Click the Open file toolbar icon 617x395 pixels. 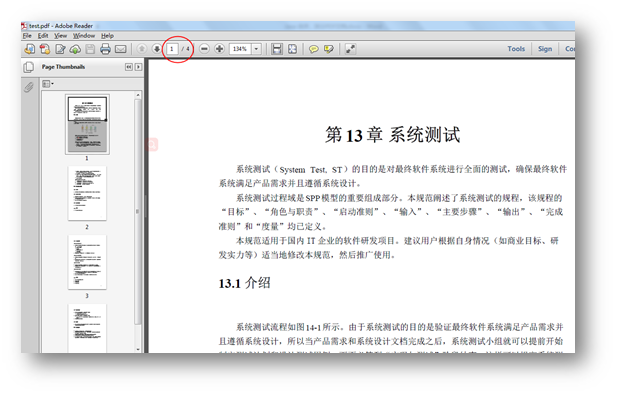point(30,49)
